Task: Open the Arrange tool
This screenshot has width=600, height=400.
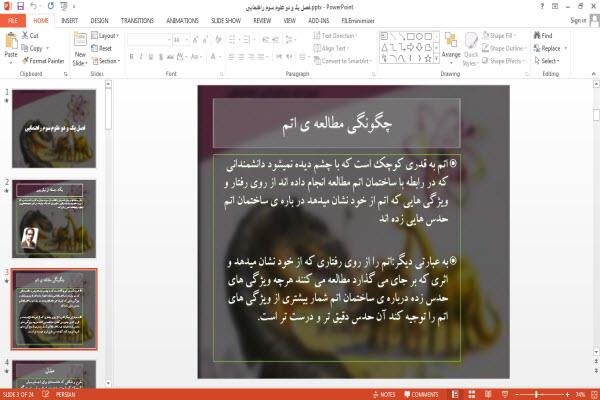Action: (x=451, y=46)
